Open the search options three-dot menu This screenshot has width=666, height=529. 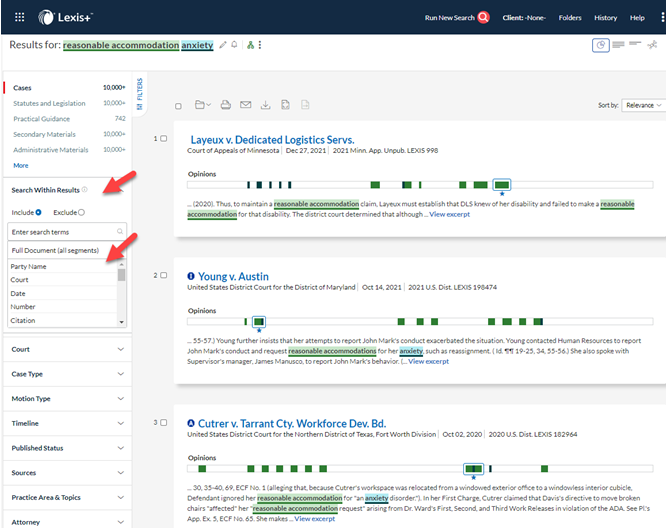point(260,45)
